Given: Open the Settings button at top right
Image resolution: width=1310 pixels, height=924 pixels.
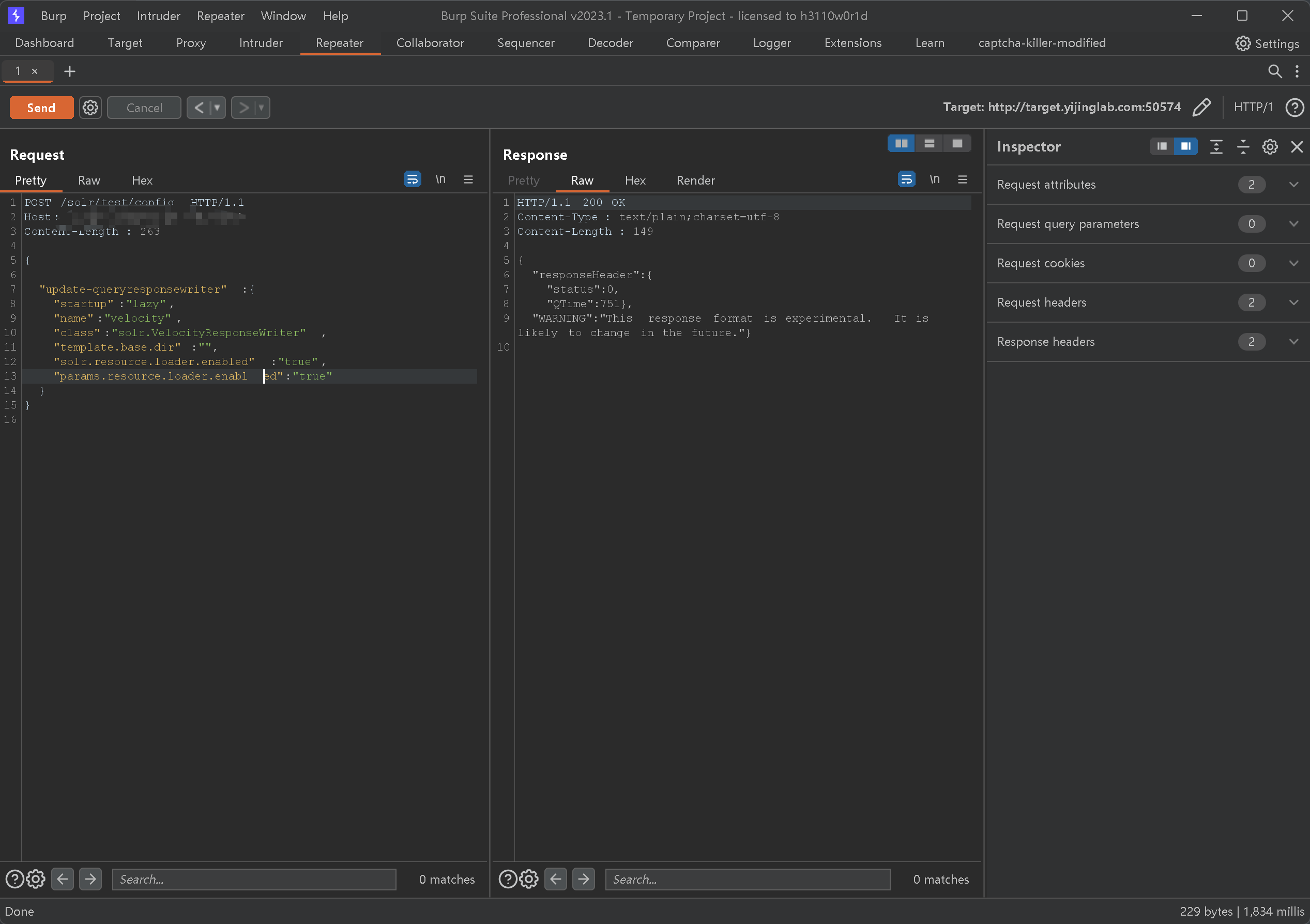Looking at the screenshot, I should pos(1267,43).
